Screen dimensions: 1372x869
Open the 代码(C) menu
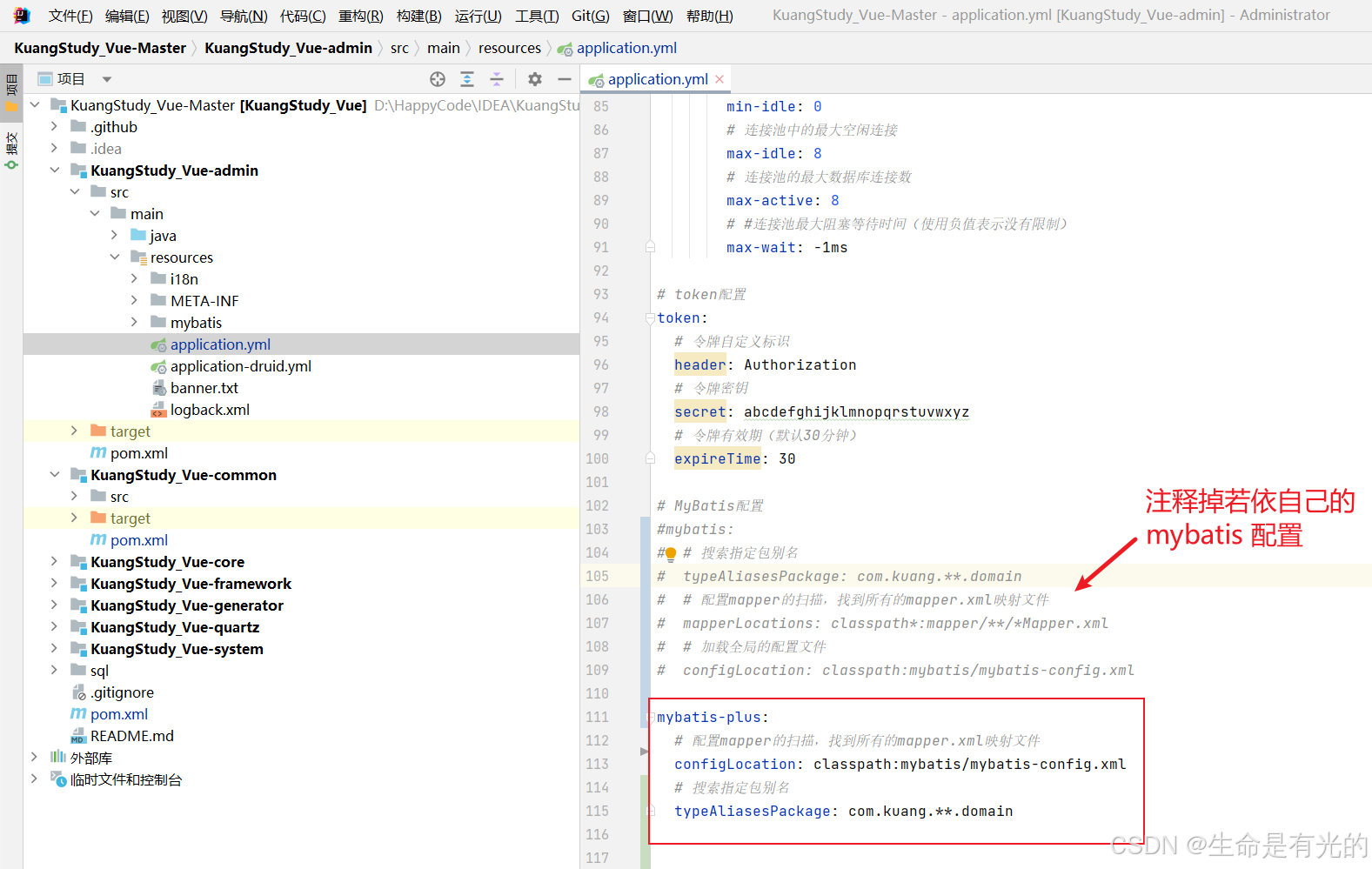click(x=303, y=16)
